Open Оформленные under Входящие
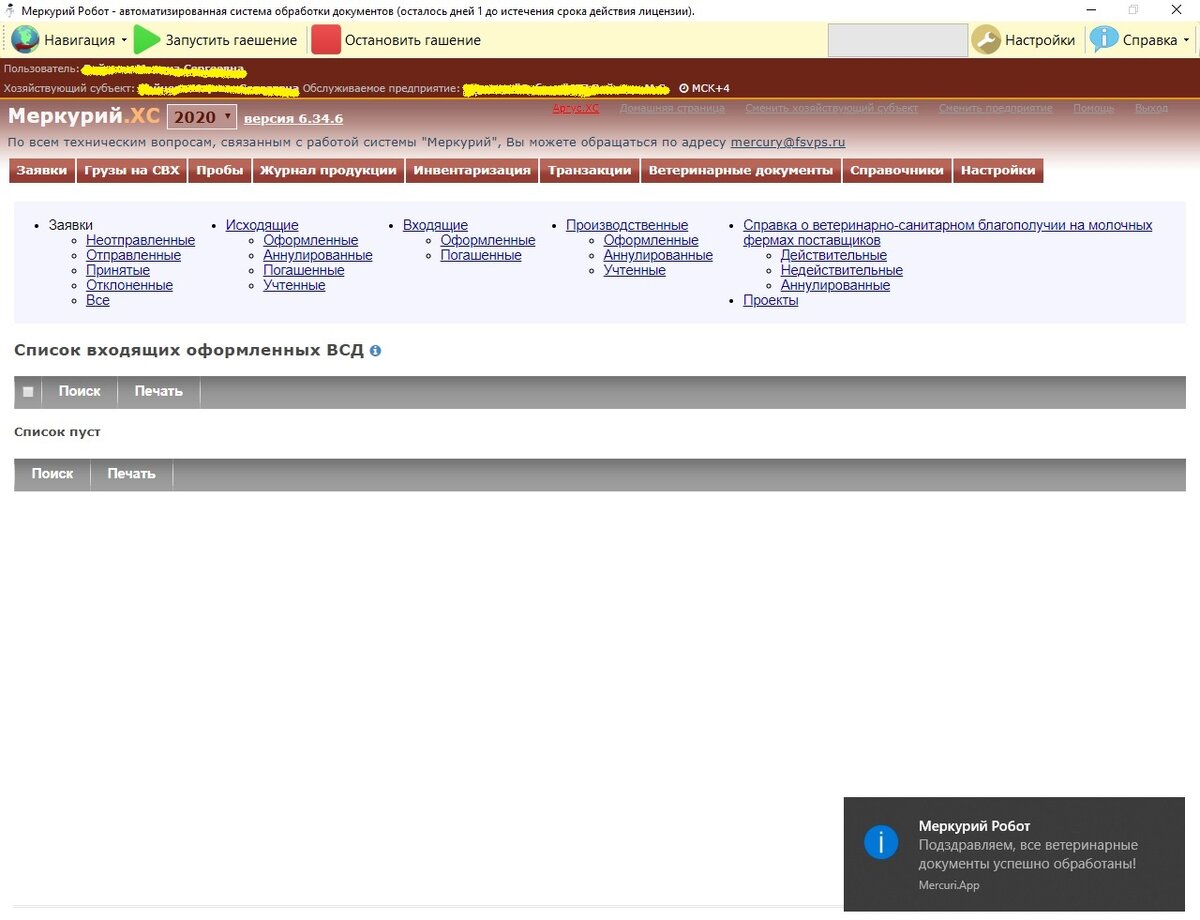This screenshot has height=920, width=1200. (x=488, y=240)
